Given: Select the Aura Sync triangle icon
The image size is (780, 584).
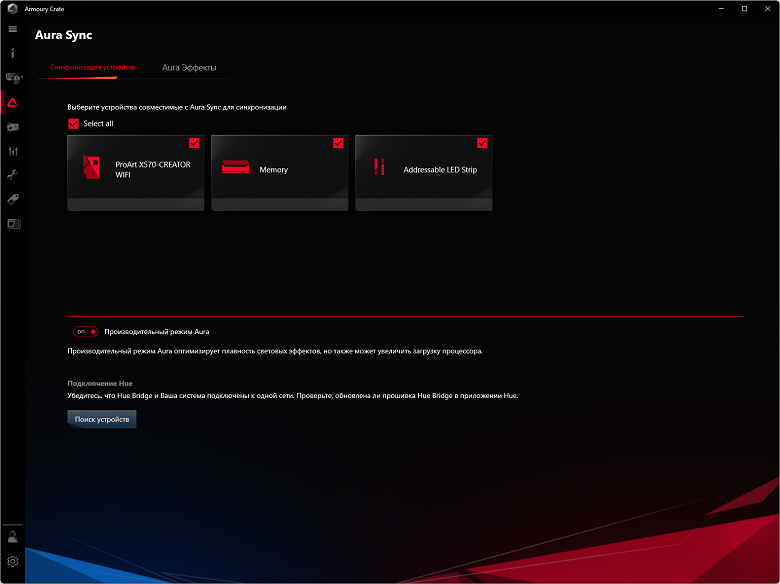Looking at the screenshot, I should 13,102.
